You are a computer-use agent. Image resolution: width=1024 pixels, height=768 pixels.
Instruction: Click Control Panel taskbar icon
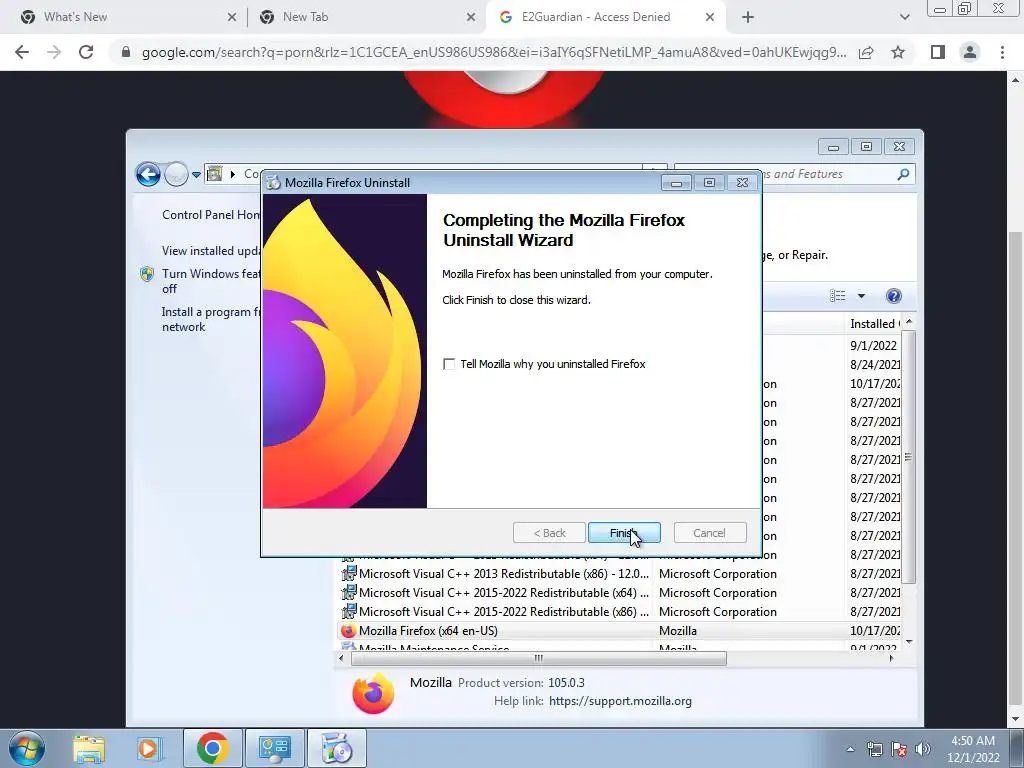click(x=274, y=748)
